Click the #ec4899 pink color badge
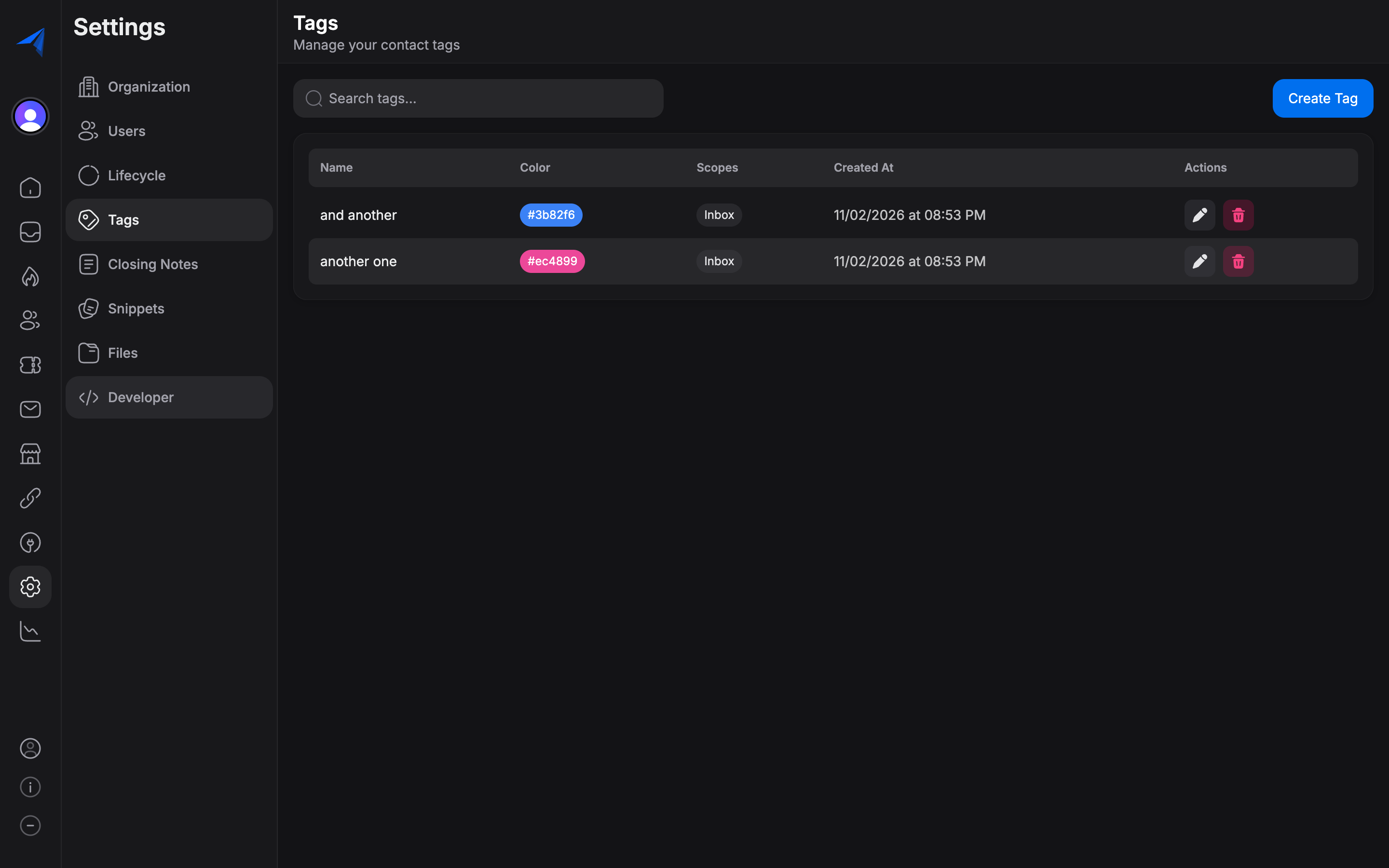 552,261
